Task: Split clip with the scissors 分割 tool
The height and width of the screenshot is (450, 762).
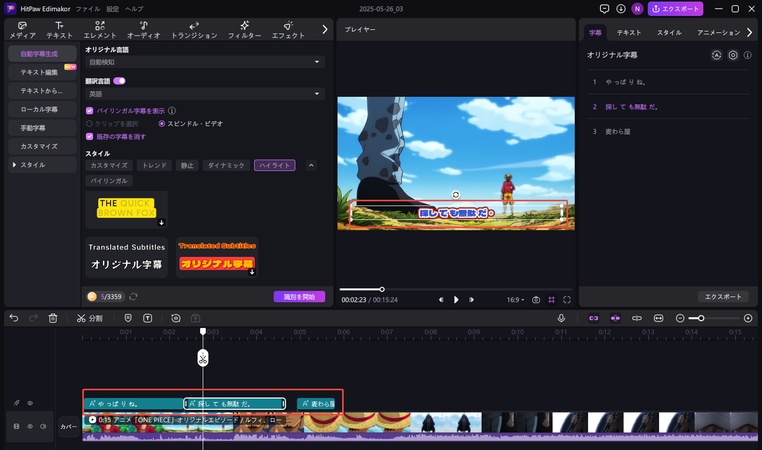Action: [x=89, y=318]
